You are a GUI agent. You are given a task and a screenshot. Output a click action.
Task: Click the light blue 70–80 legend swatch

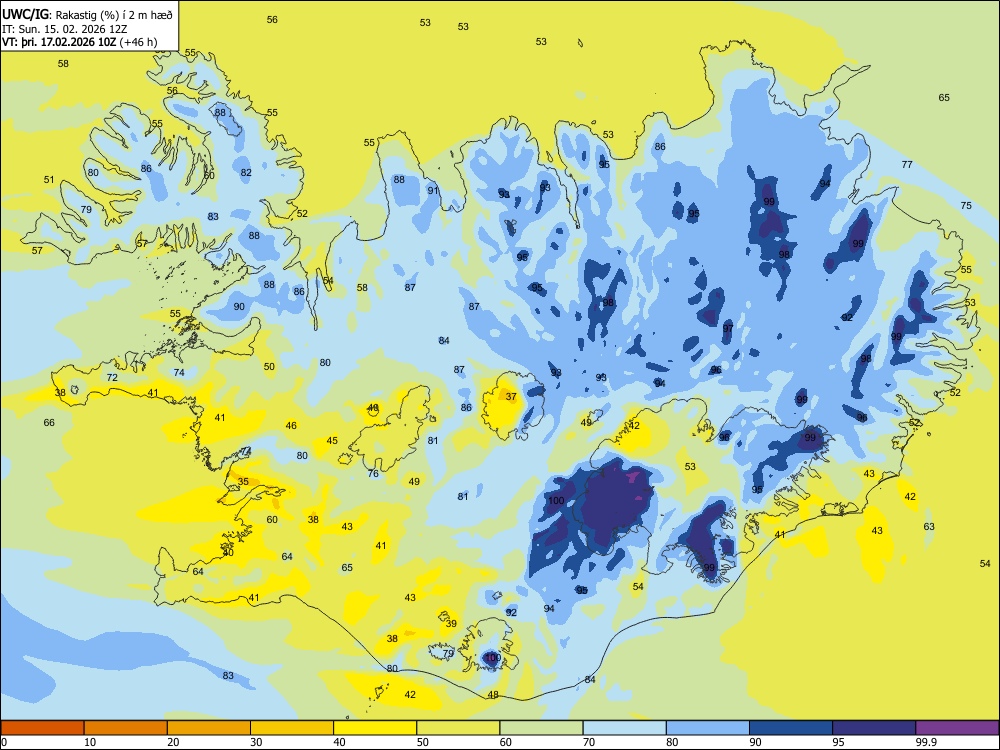point(624,728)
